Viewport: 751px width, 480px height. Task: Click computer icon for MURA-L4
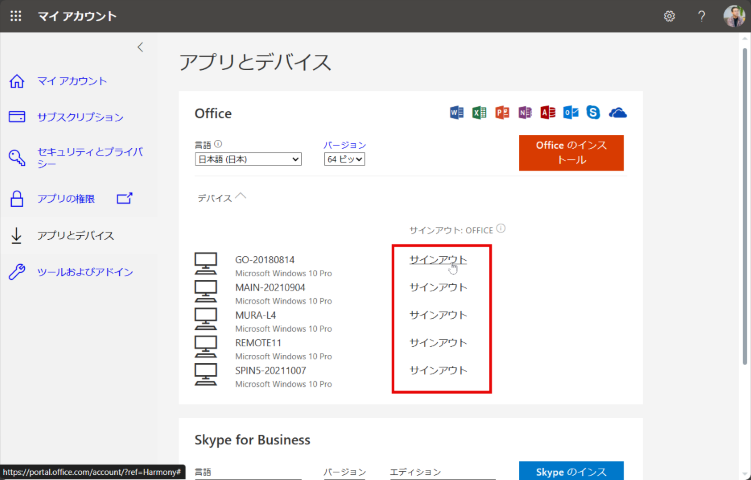pyautogui.click(x=206, y=319)
